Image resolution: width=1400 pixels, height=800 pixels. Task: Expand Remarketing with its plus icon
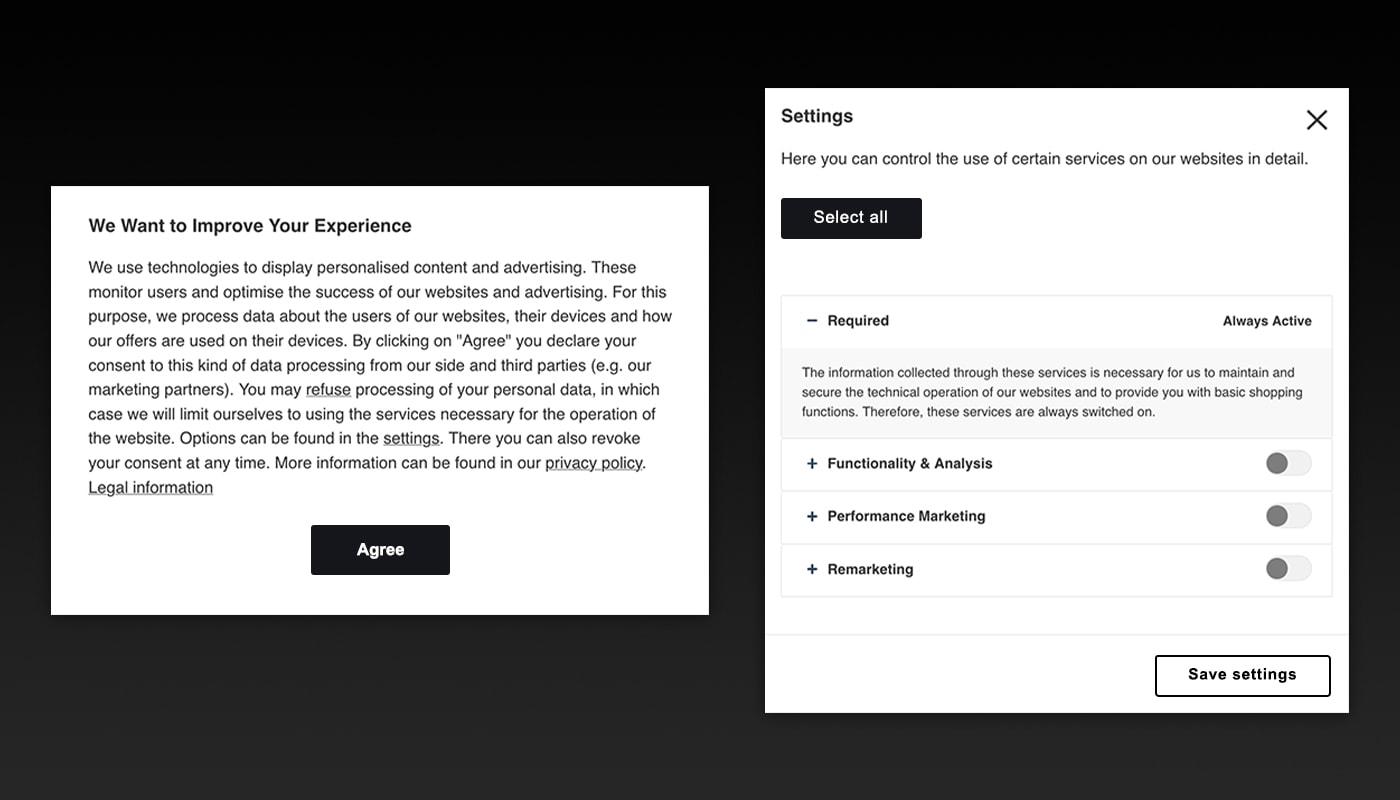coord(812,570)
